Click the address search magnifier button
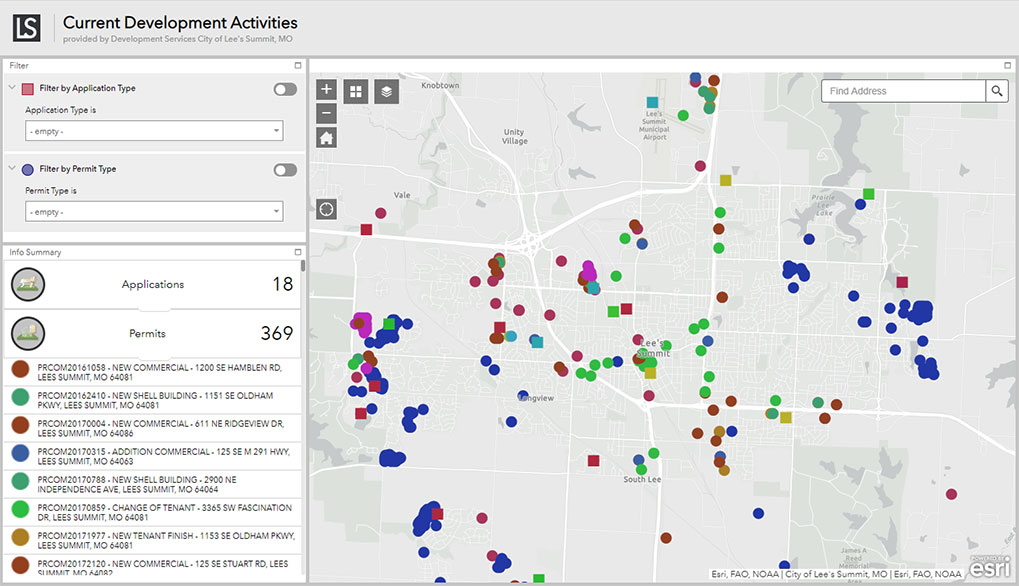This screenshot has width=1019, height=586. [997, 91]
